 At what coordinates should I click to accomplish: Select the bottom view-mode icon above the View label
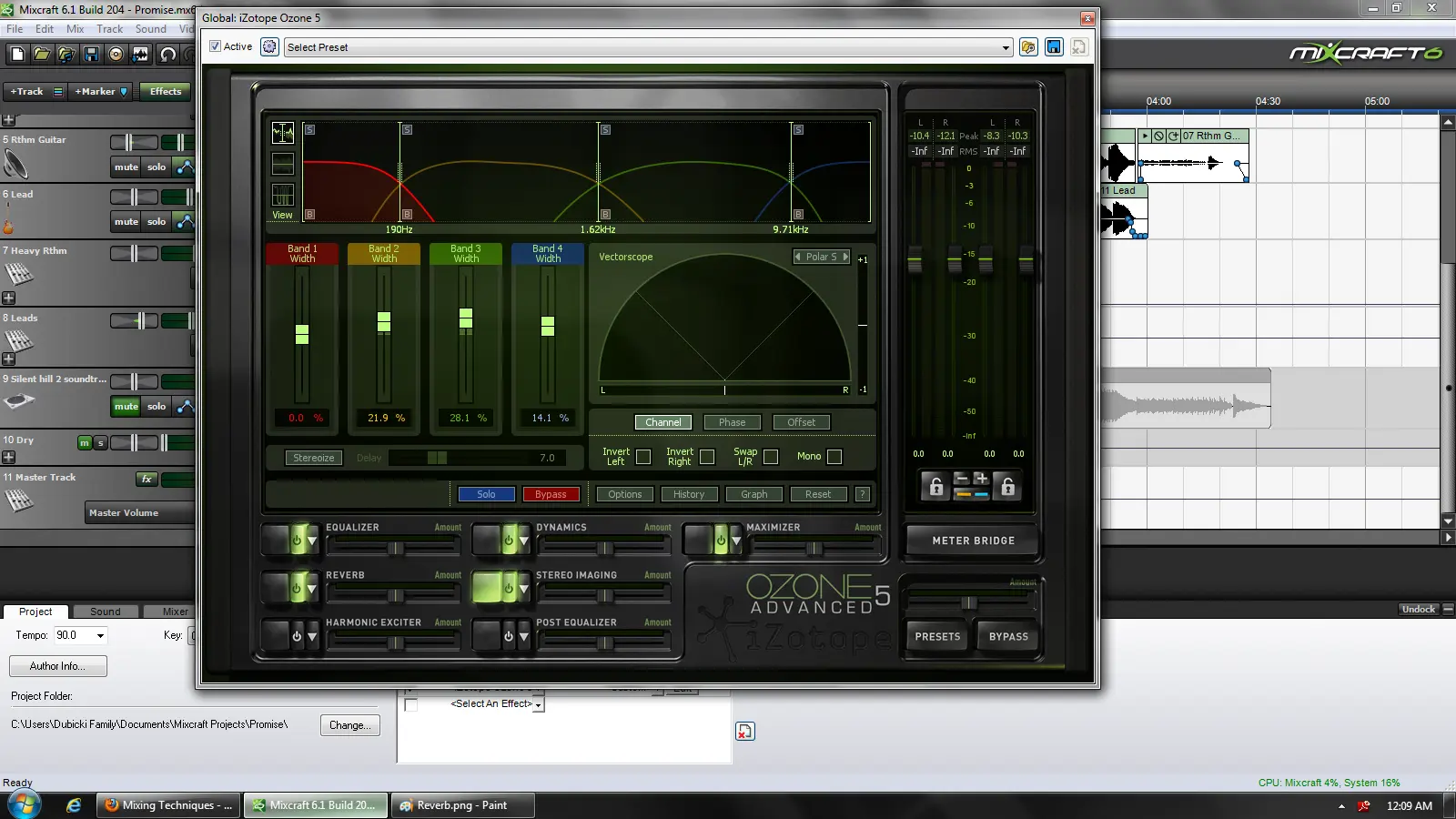point(283,195)
